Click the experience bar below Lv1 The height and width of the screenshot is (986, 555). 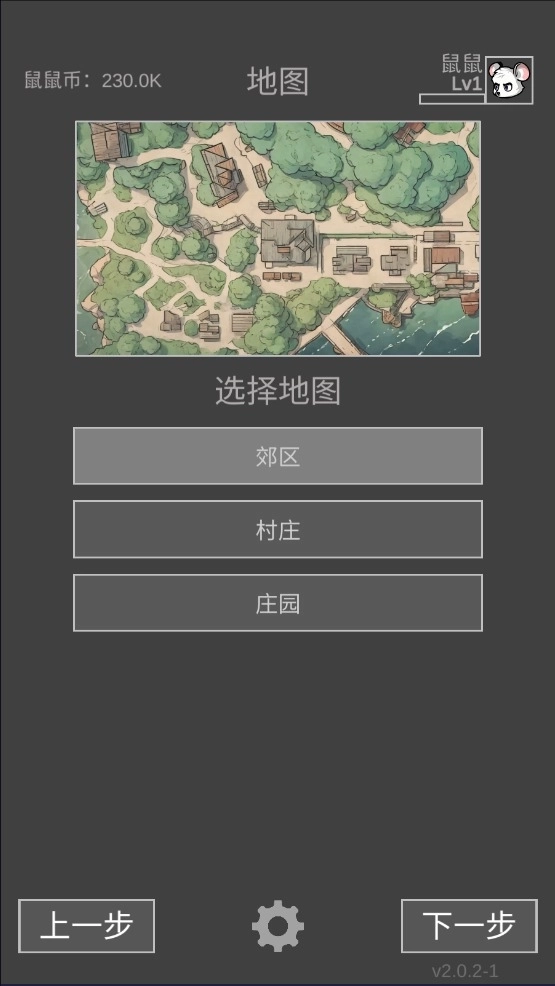tap(452, 99)
